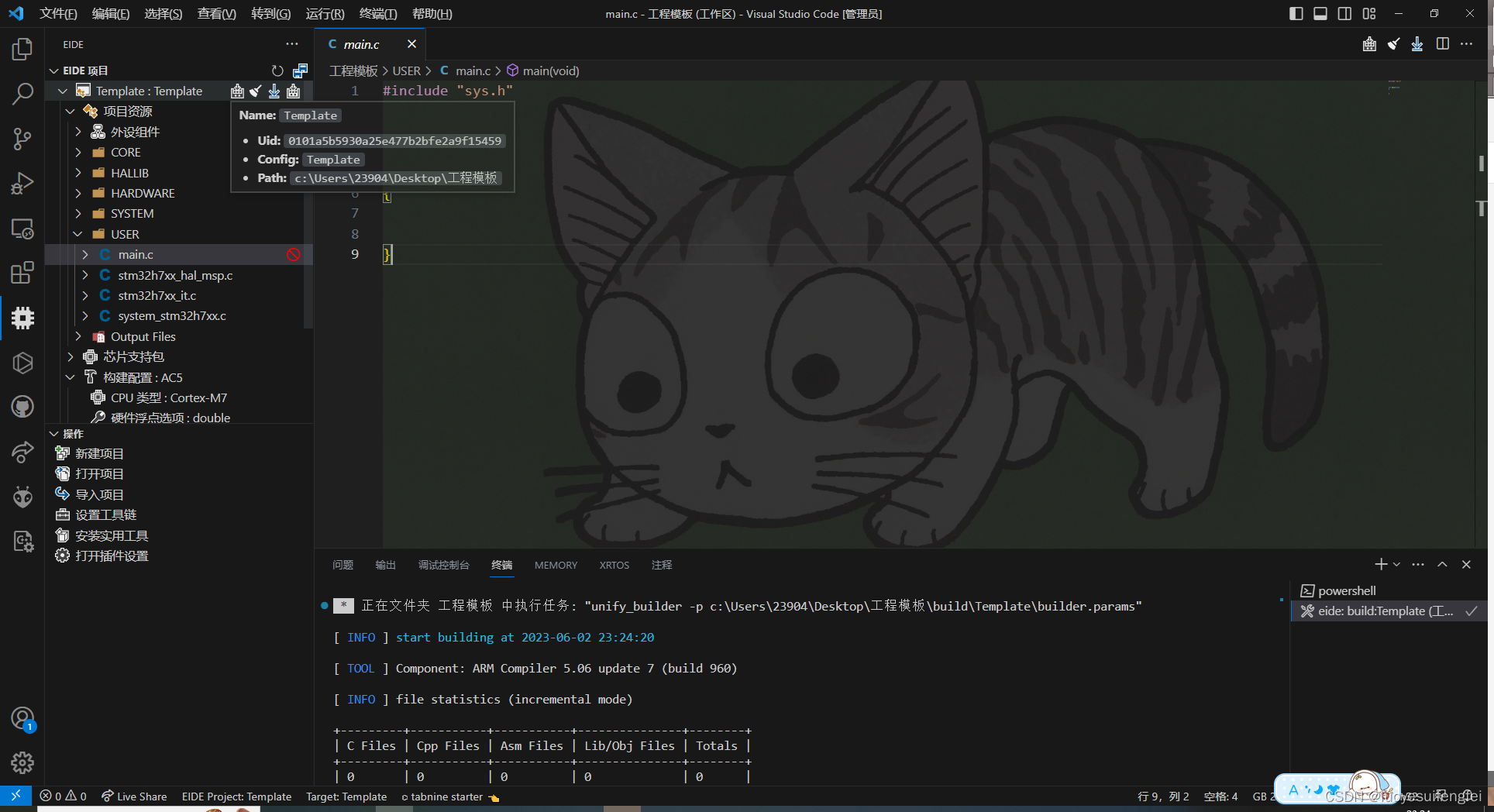The image size is (1494, 812).
Task: Open the Run and Debug activity bar icon
Action: coord(22,183)
